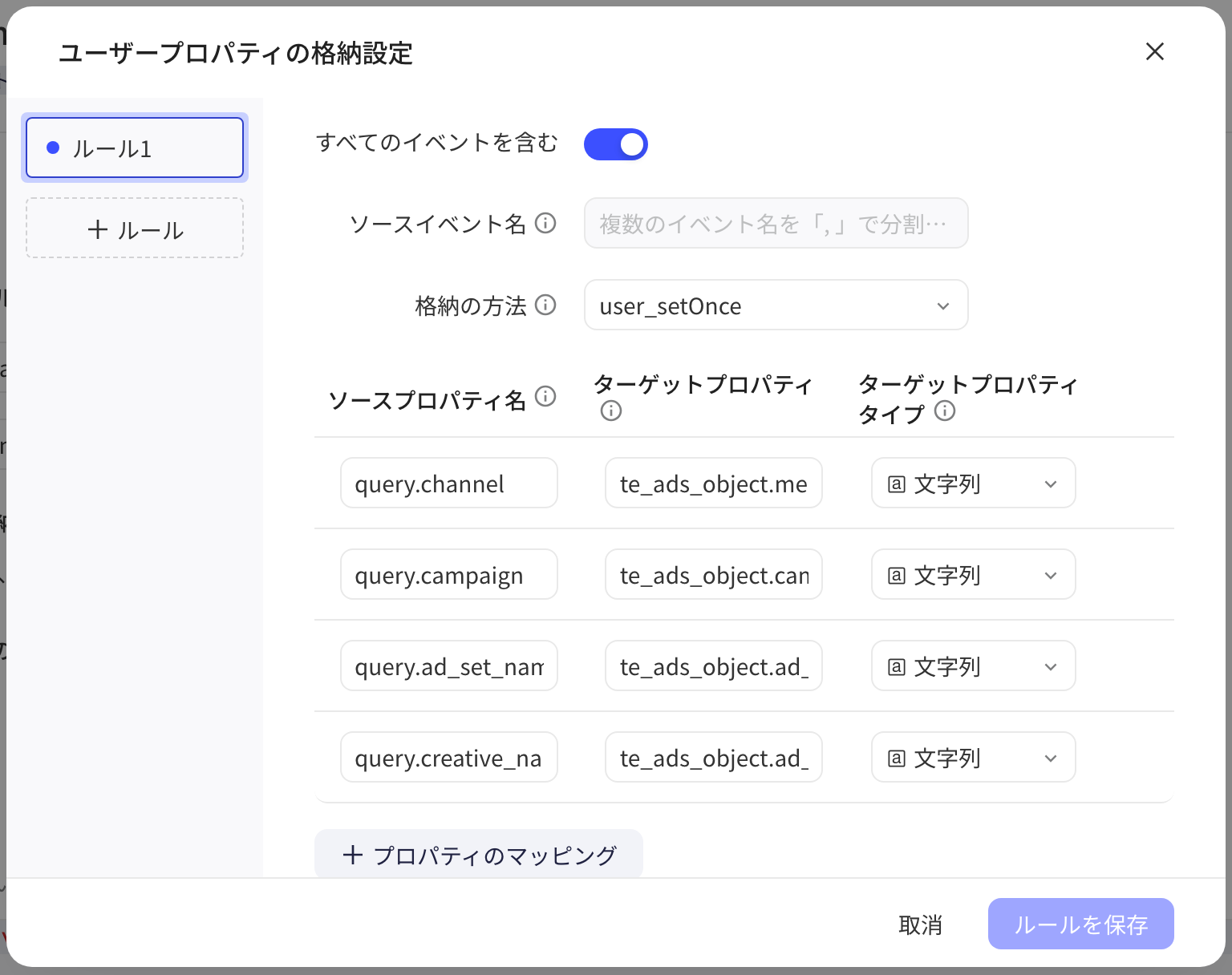Click the query.campaign source field
The height and width of the screenshot is (975, 1232).
click(449, 574)
